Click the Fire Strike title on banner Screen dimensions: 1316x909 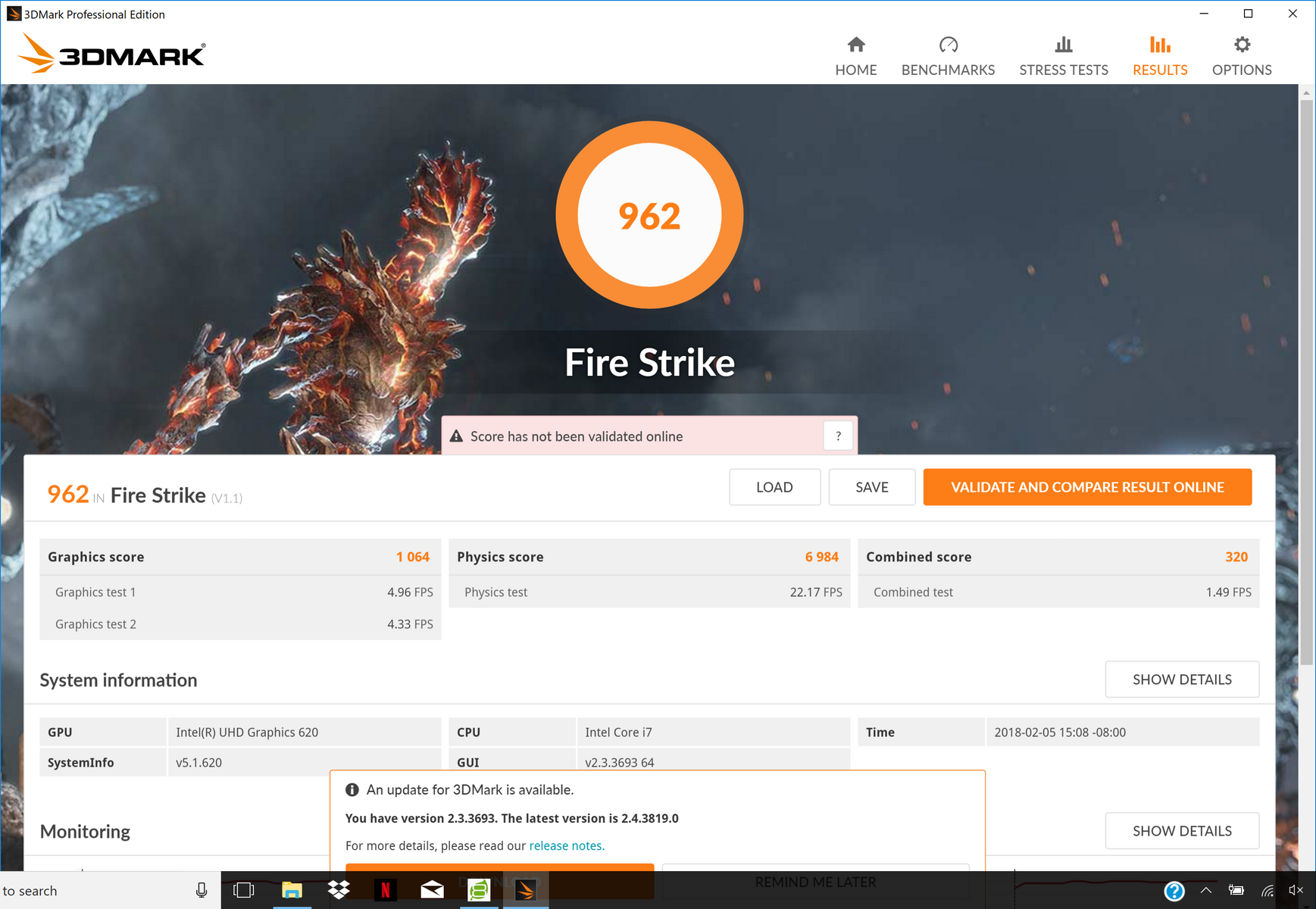[x=649, y=362]
